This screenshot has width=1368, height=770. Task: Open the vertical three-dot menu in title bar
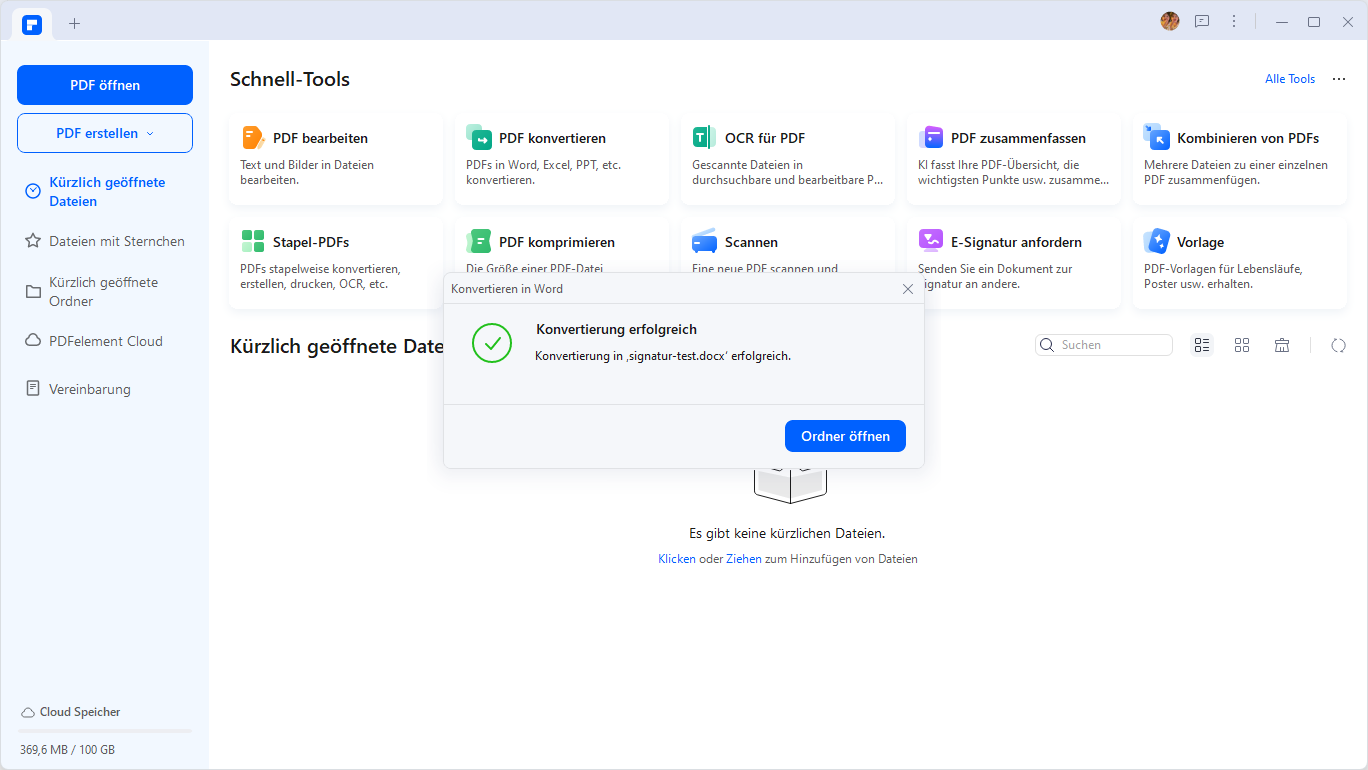[x=1234, y=21]
